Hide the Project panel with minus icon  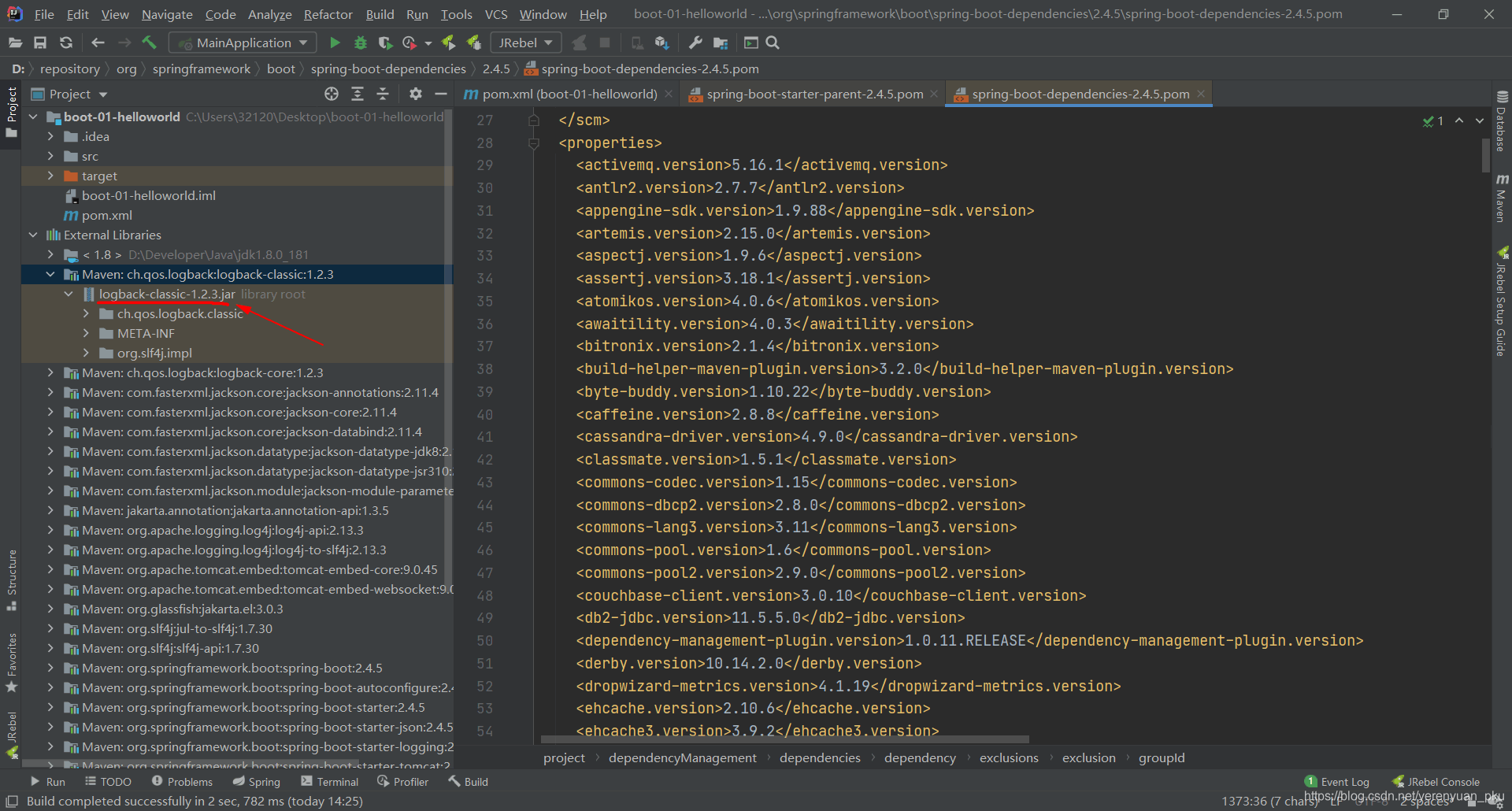(x=441, y=94)
